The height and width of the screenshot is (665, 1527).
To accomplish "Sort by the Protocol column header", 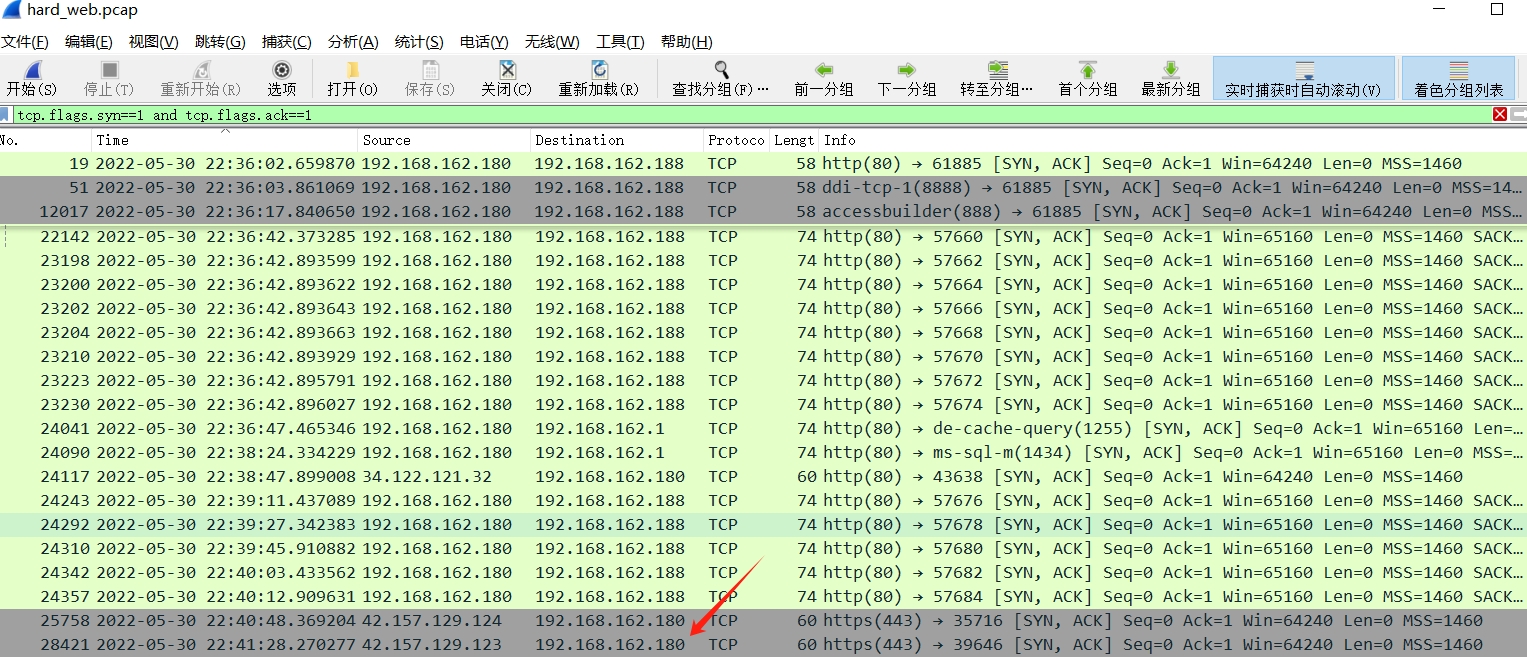I will click(x=736, y=140).
